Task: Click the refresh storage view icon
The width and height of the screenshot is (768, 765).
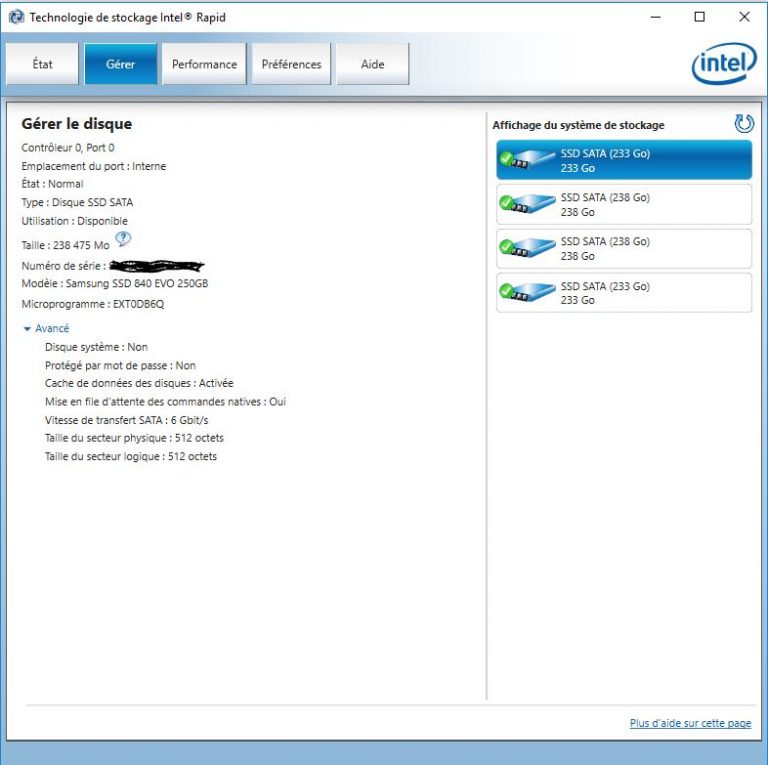Action: tap(743, 124)
